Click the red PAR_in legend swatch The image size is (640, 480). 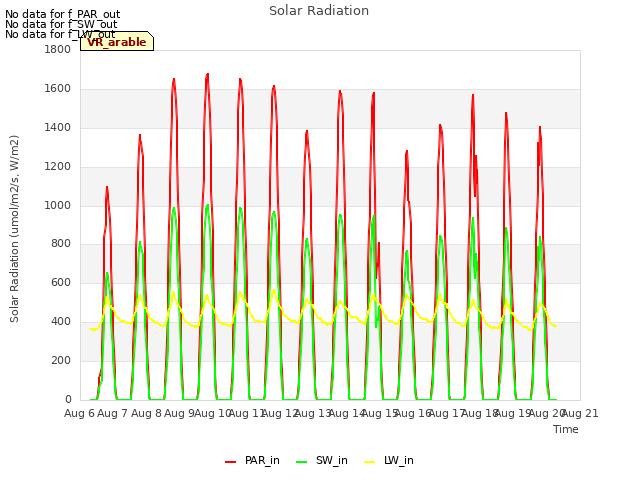coord(230,462)
